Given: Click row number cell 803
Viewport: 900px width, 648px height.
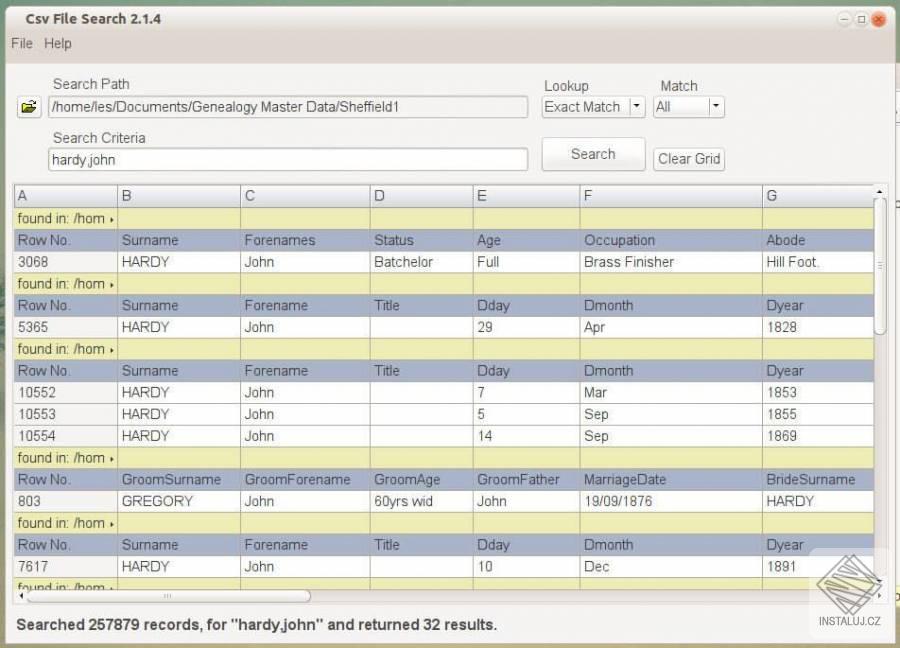Looking at the screenshot, I should (x=65, y=502).
